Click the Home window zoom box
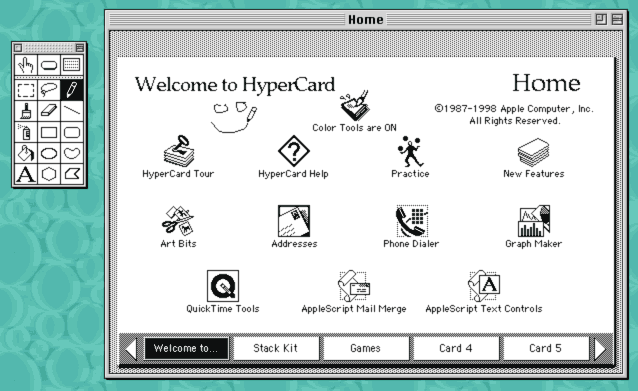The height and width of the screenshot is (391, 638). pos(601,19)
